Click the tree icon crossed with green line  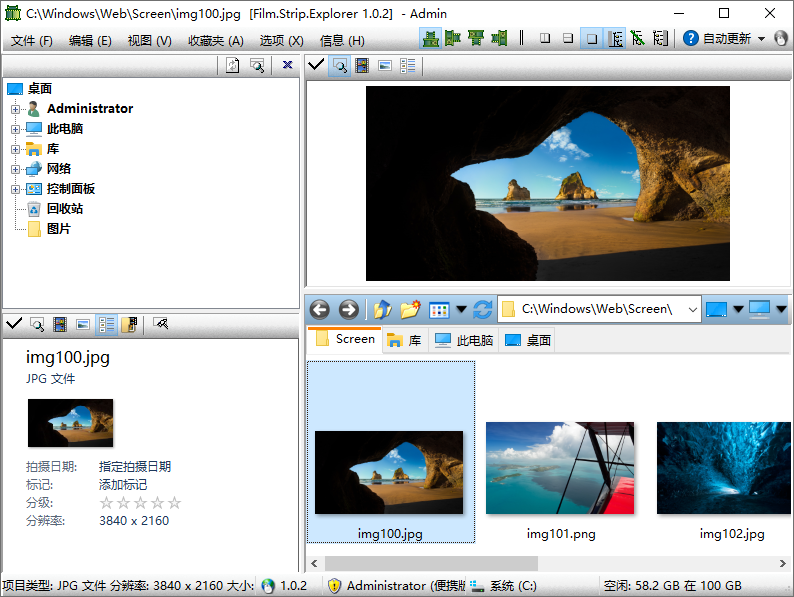point(638,38)
